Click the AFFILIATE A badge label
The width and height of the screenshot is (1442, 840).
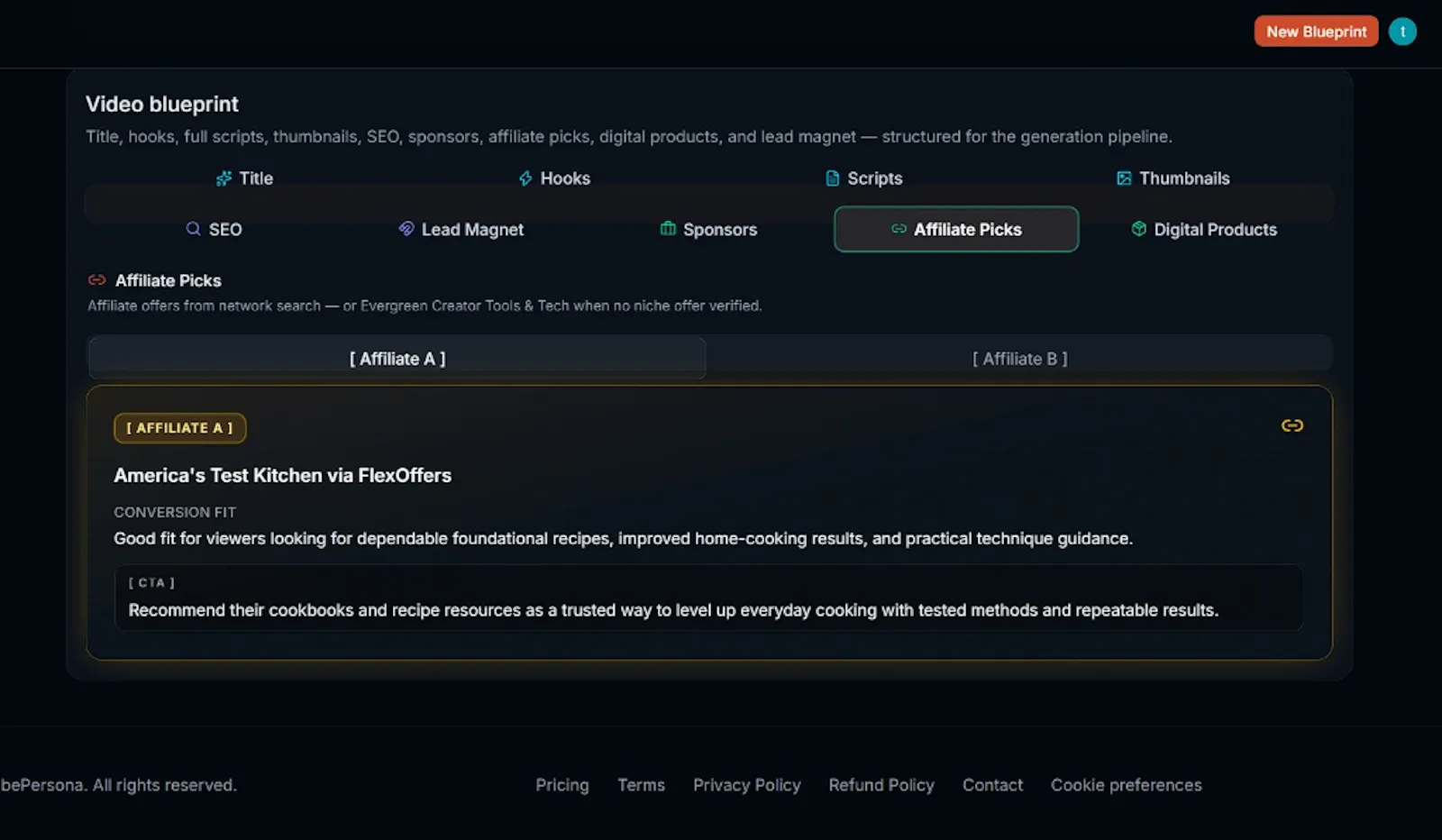click(180, 428)
